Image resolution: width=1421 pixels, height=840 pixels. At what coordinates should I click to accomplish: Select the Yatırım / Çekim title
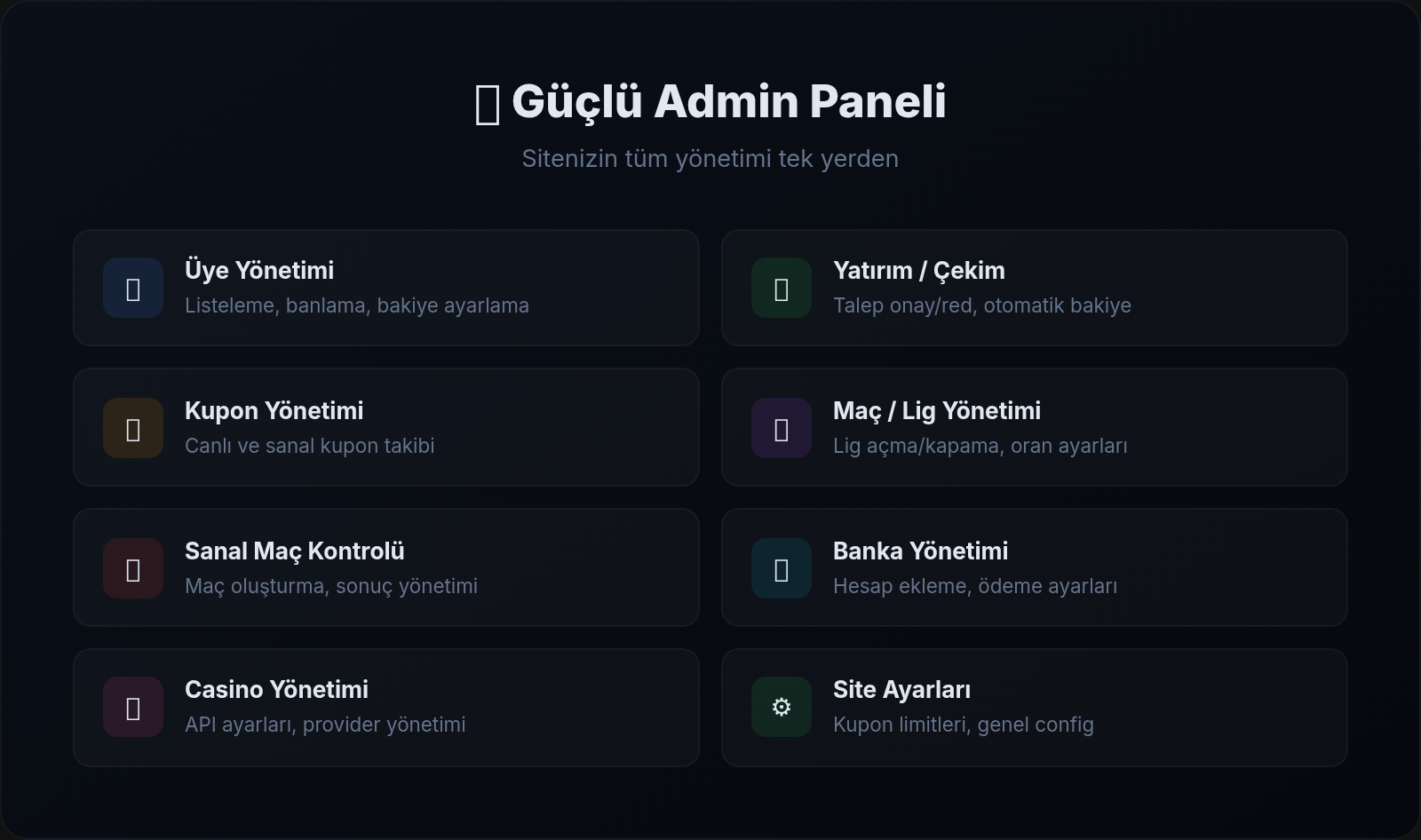coord(919,270)
